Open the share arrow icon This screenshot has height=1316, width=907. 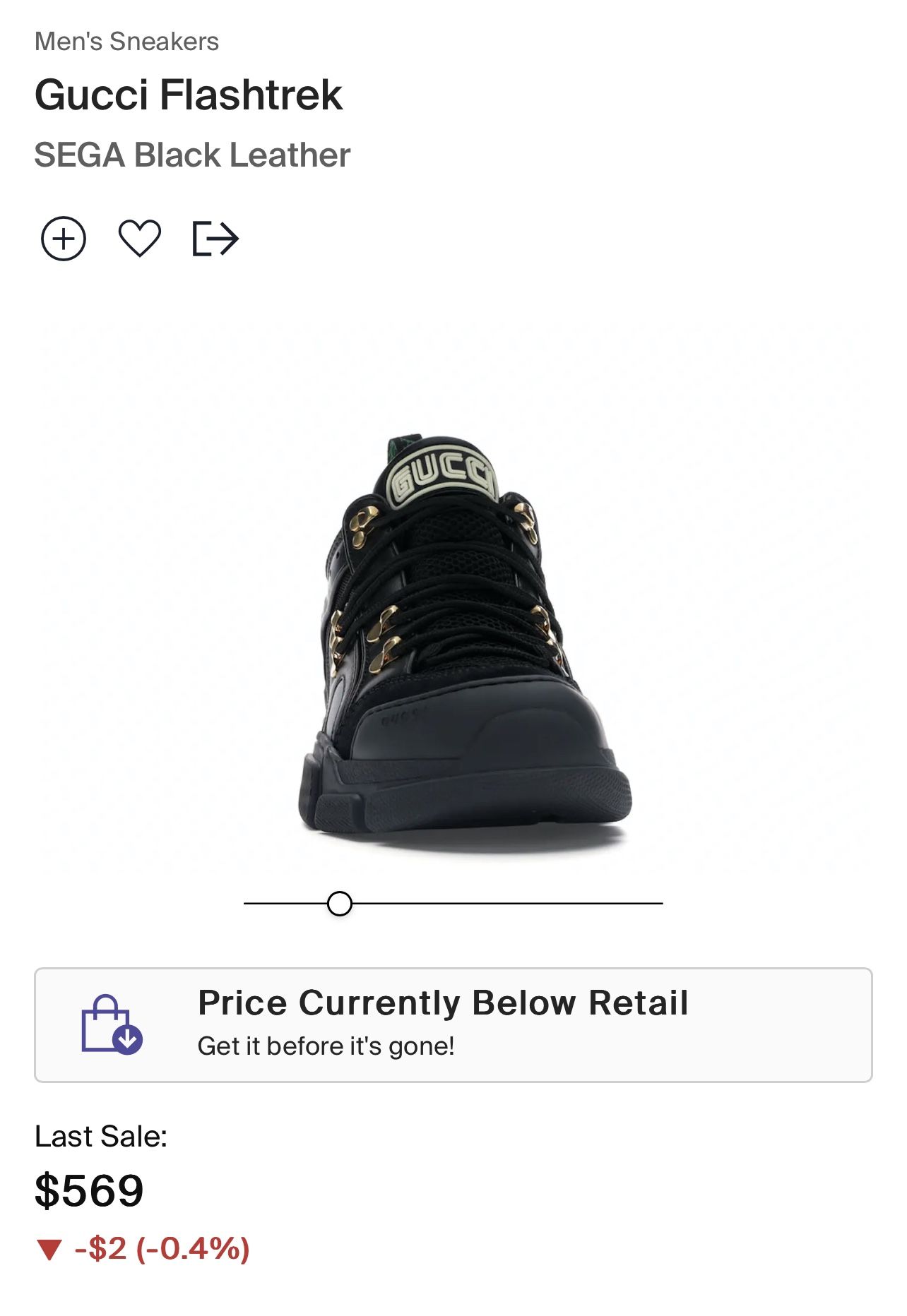(216, 239)
